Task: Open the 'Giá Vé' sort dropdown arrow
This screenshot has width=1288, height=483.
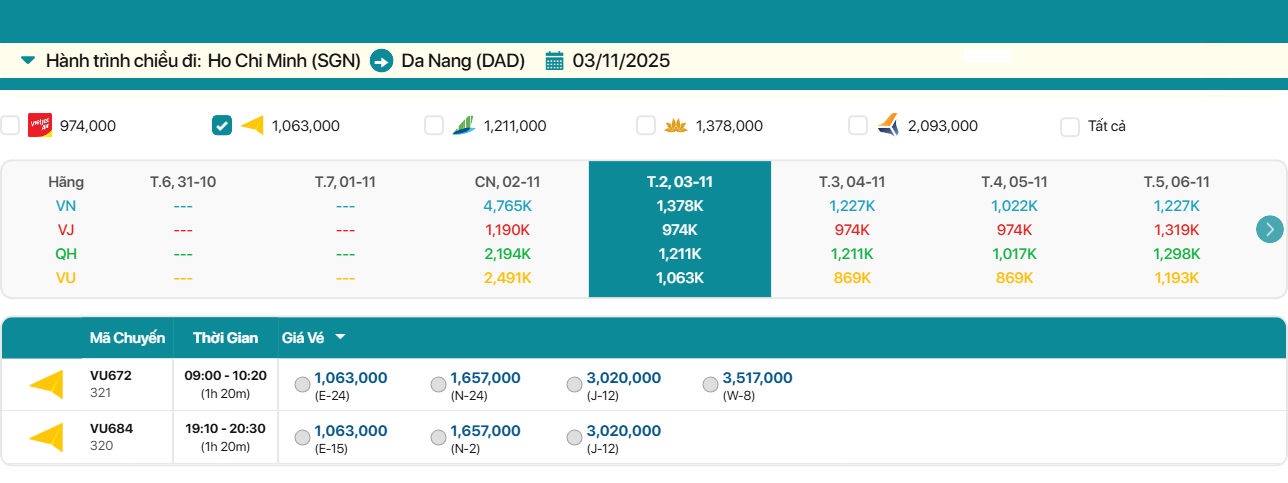Action: [340, 338]
